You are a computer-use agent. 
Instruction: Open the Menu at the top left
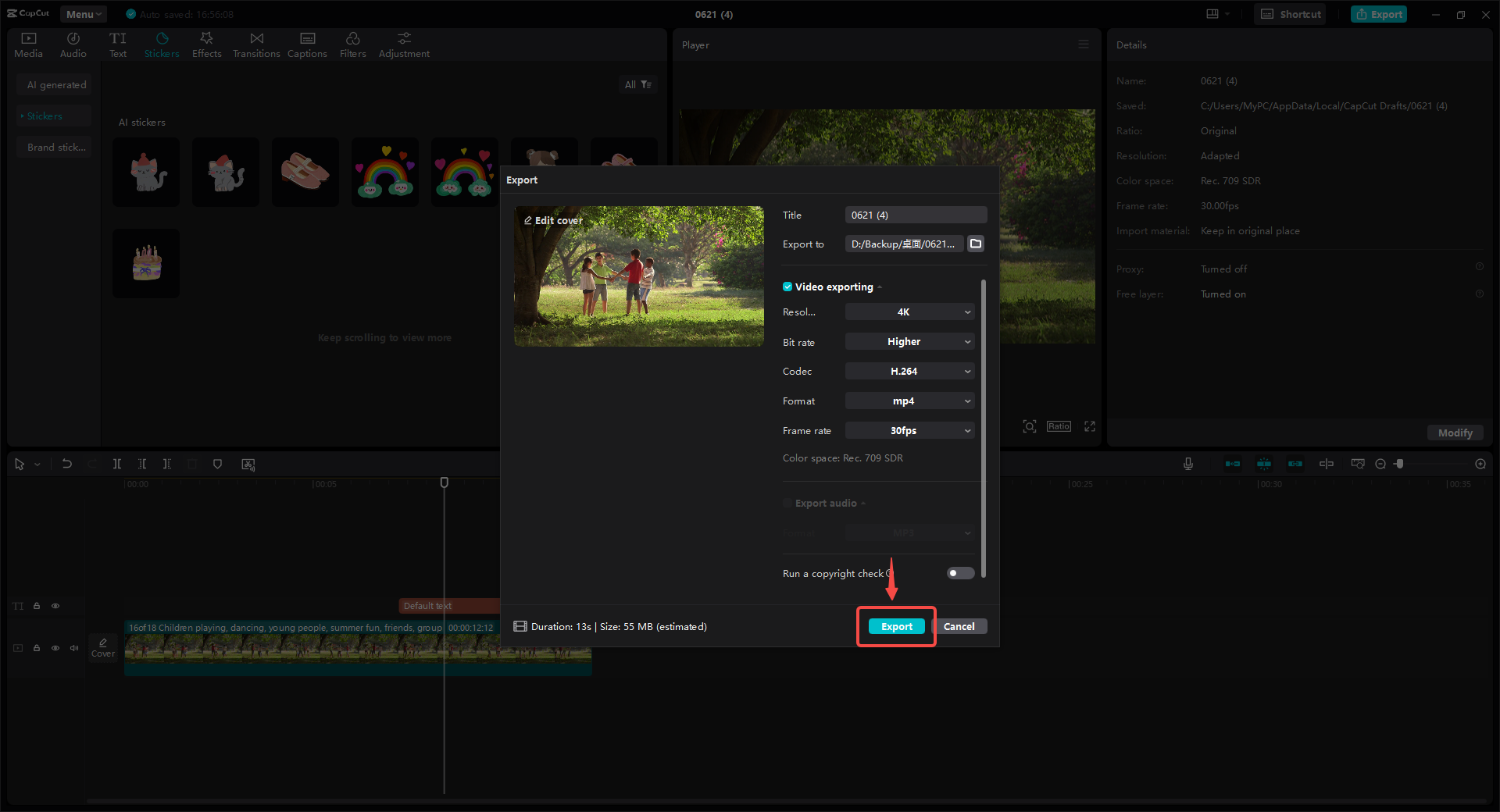click(x=83, y=13)
